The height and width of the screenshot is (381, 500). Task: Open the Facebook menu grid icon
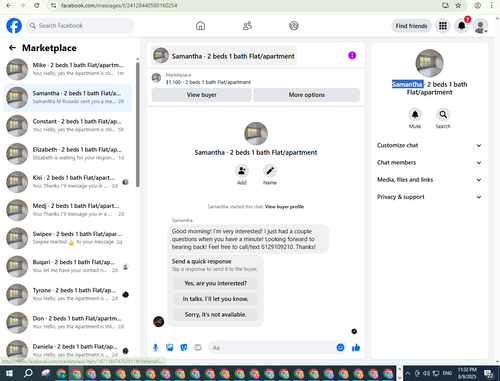tap(443, 26)
